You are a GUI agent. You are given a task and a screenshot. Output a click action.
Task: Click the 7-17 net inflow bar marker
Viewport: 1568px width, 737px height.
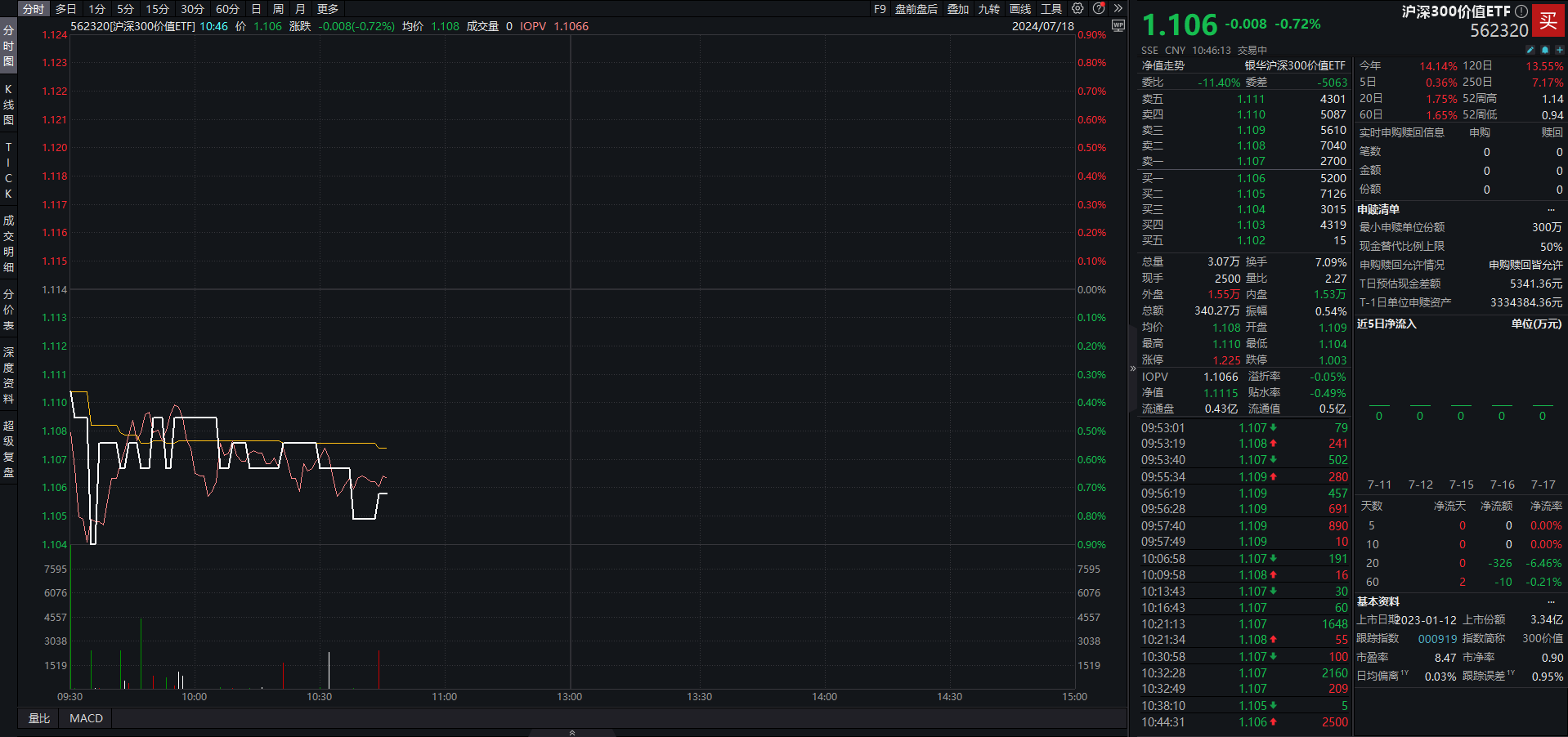point(1543,405)
